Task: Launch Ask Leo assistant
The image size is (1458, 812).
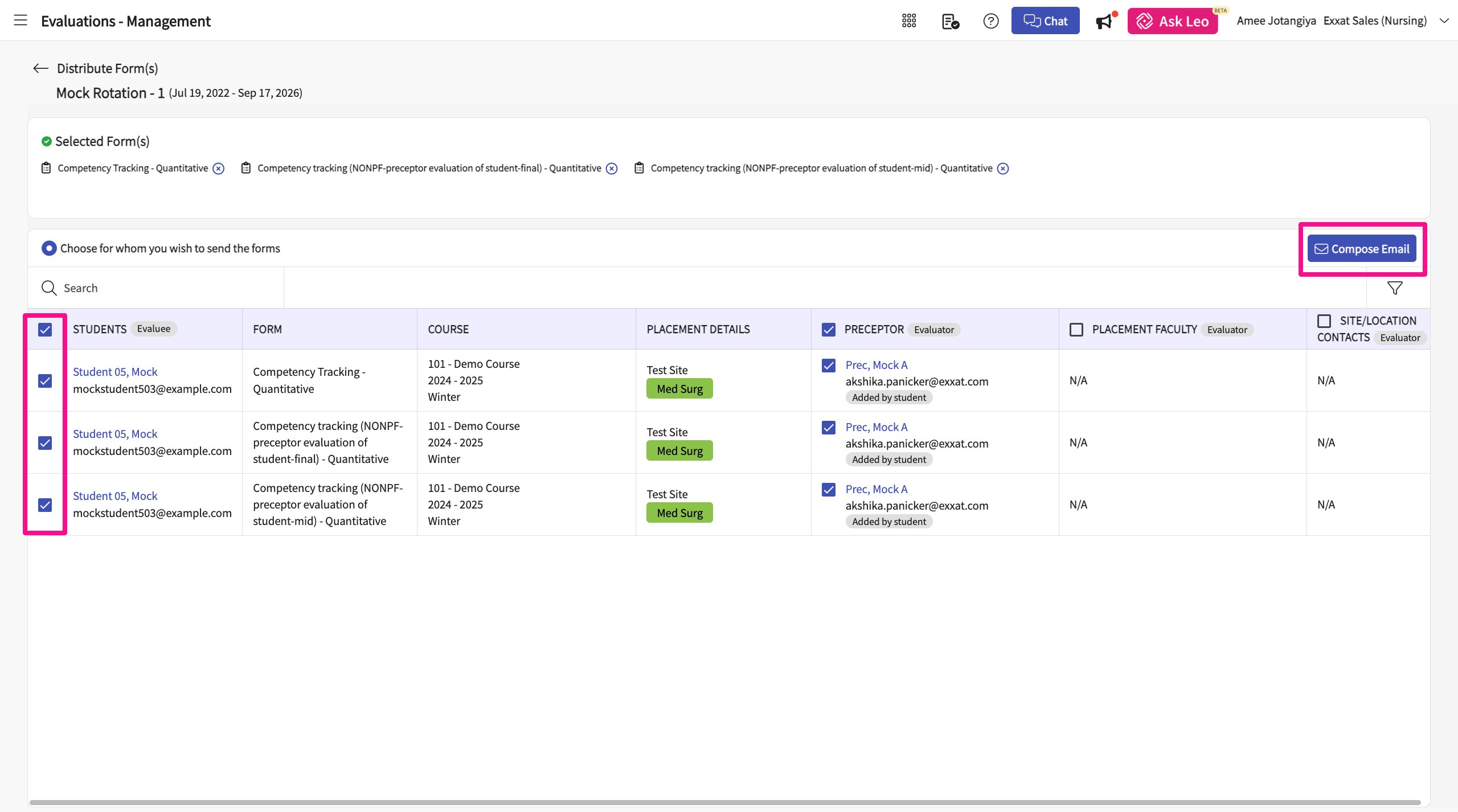Action: point(1173,21)
